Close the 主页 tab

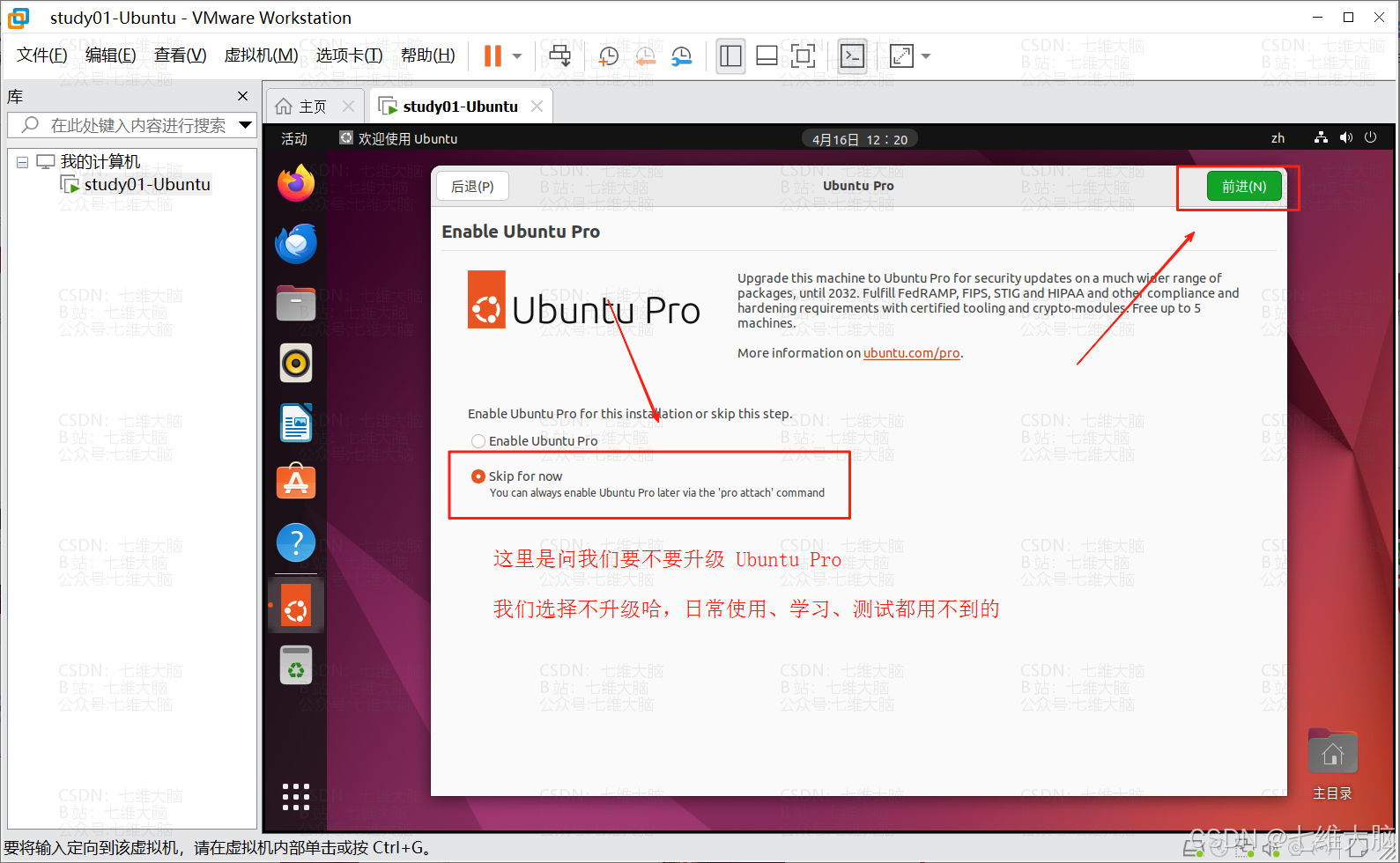coord(348,107)
